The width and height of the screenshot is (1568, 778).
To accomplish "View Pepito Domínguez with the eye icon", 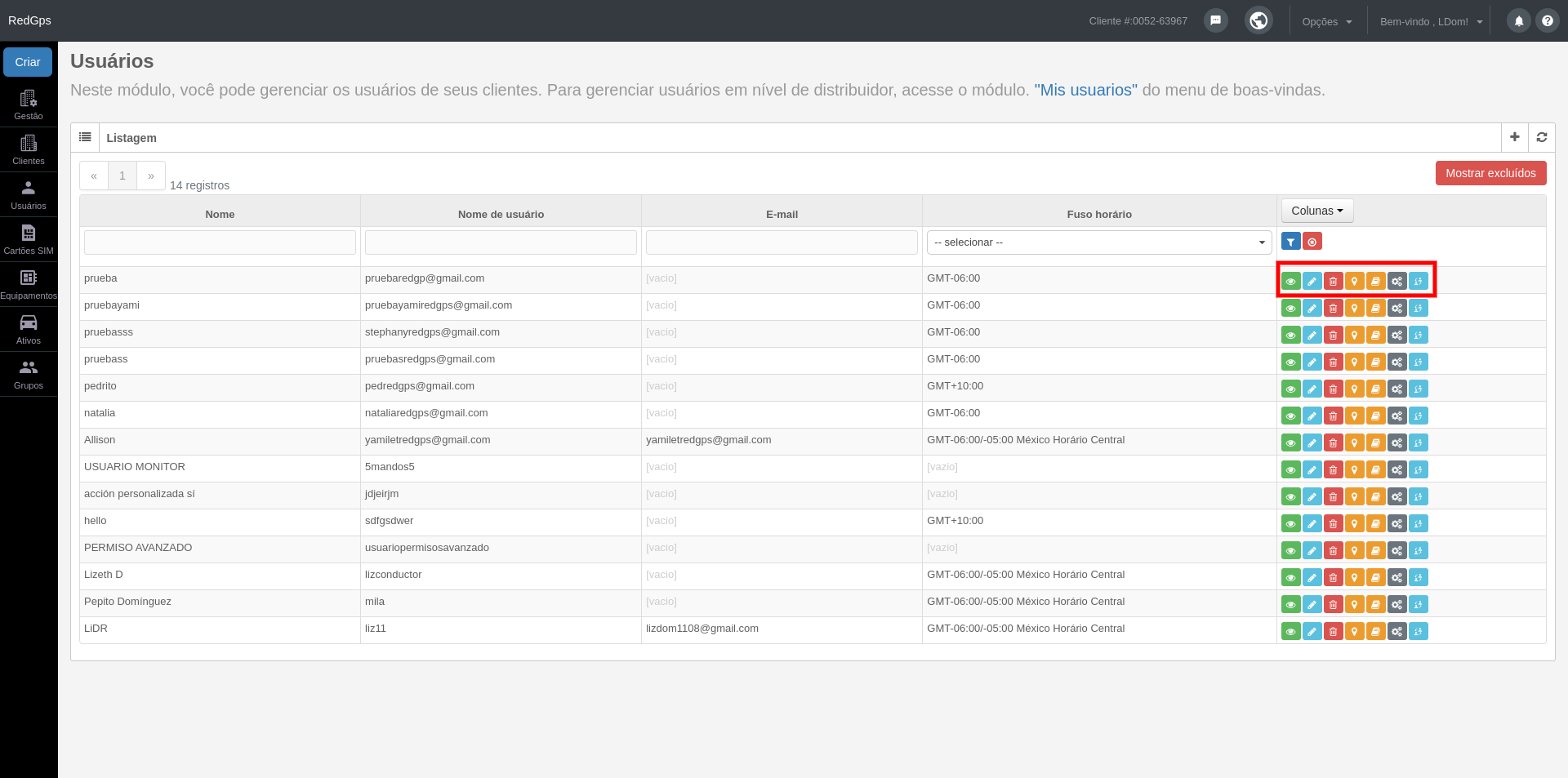I will 1290,604.
